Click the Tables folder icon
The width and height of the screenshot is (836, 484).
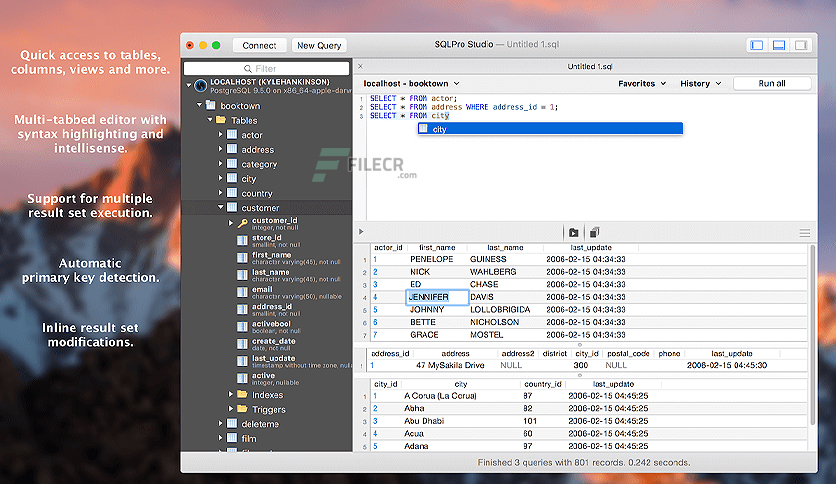click(221, 120)
